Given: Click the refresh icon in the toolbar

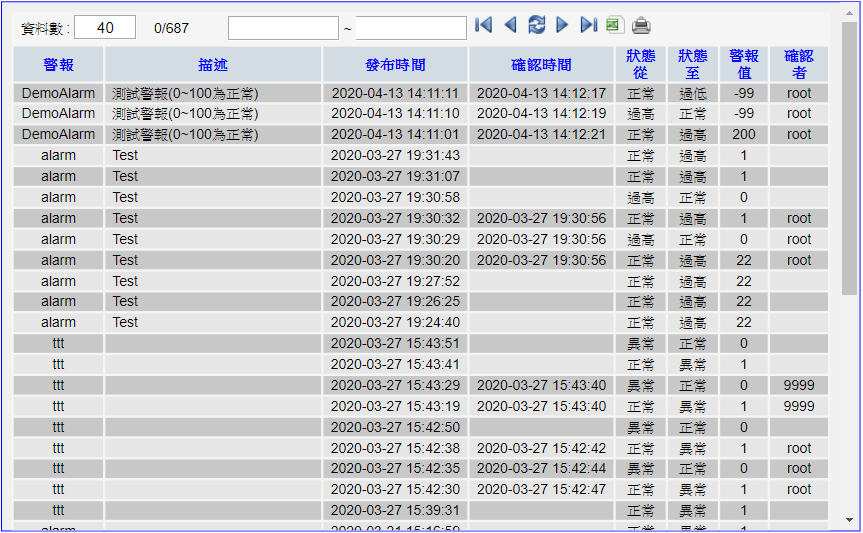Looking at the screenshot, I should pyautogui.click(x=537, y=26).
